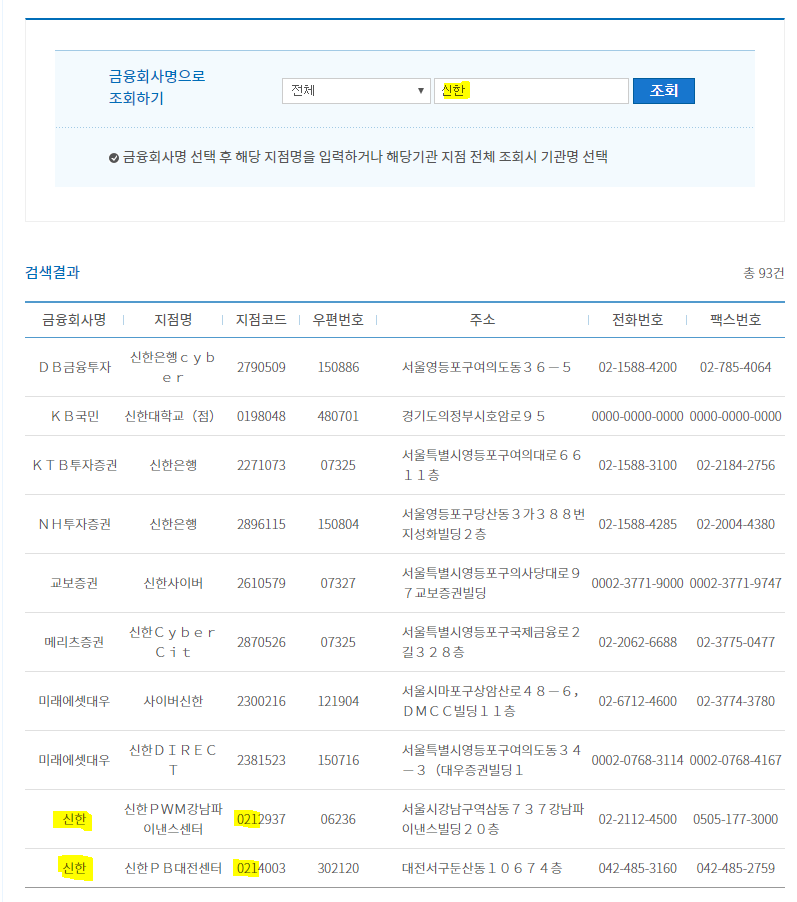The image size is (797, 902).
Task: Select the 전화번호 column header
Action: coord(638,320)
